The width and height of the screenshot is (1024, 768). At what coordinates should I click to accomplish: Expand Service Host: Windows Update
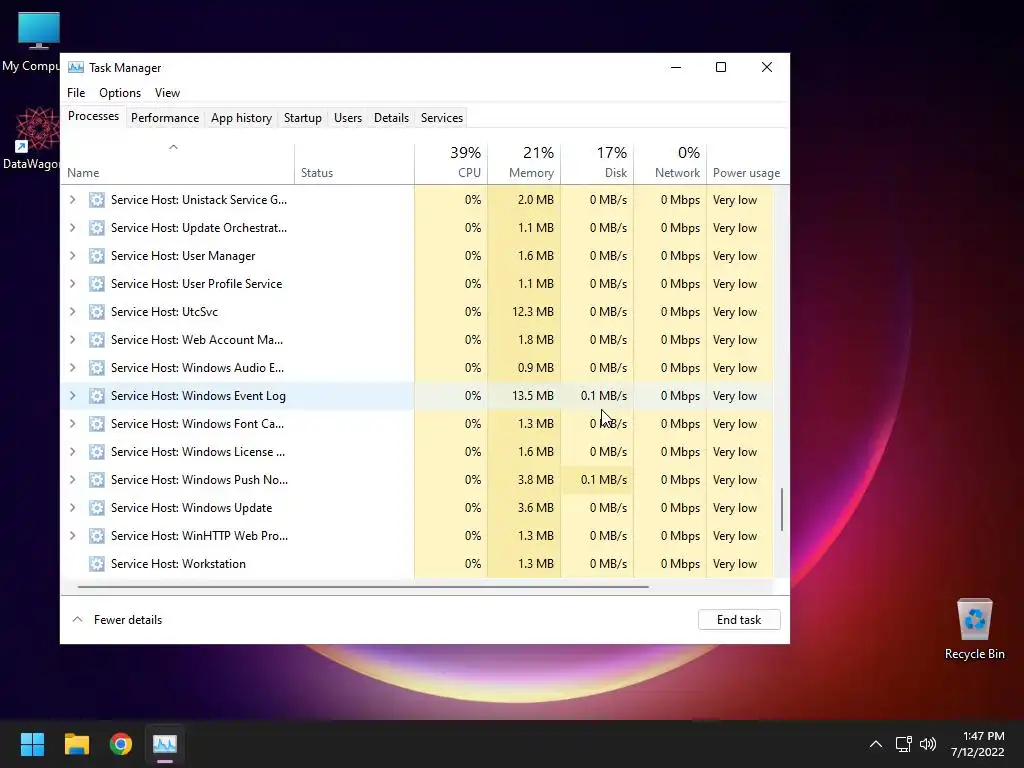(x=72, y=507)
